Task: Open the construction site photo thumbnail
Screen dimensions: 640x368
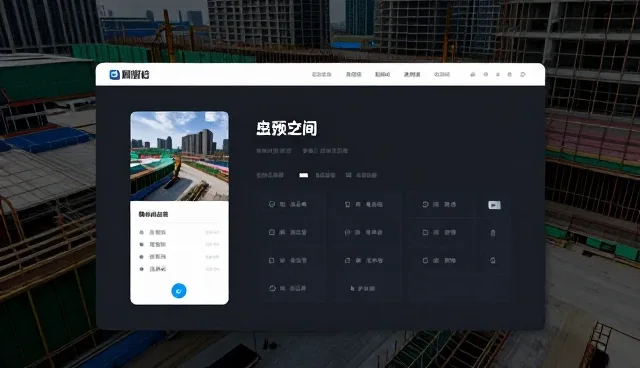Action: click(x=179, y=156)
